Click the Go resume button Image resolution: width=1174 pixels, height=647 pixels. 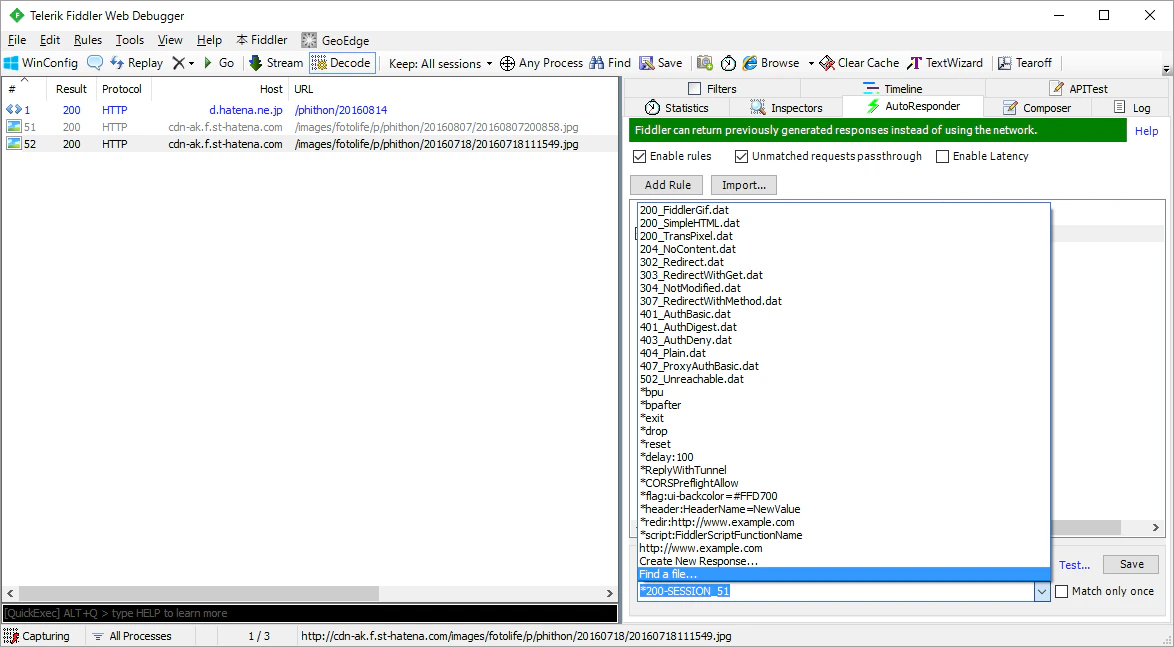click(x=219, y=63)
